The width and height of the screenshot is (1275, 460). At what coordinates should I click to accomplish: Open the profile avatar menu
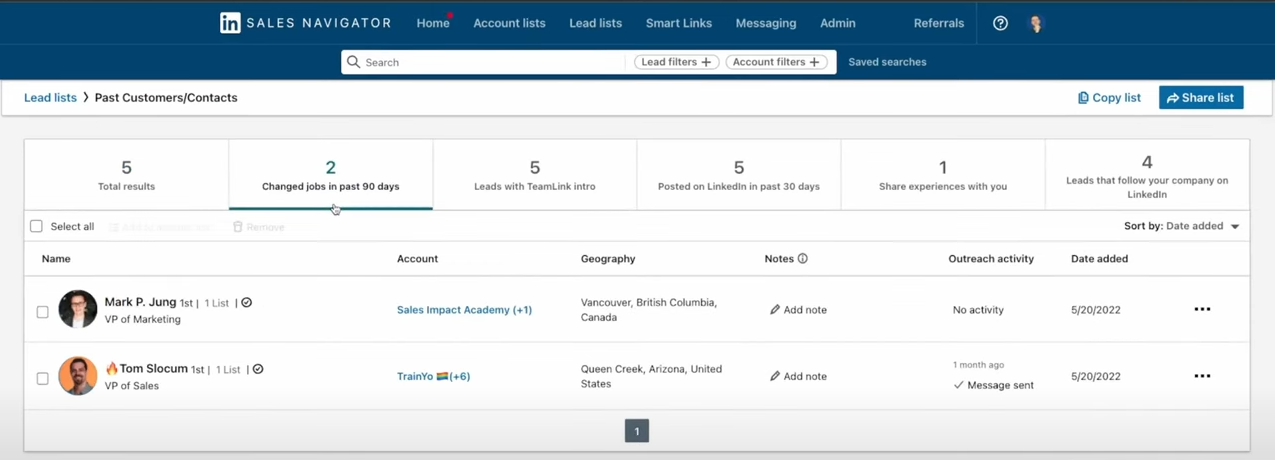pyautogui.click(x=1036, y=23)
